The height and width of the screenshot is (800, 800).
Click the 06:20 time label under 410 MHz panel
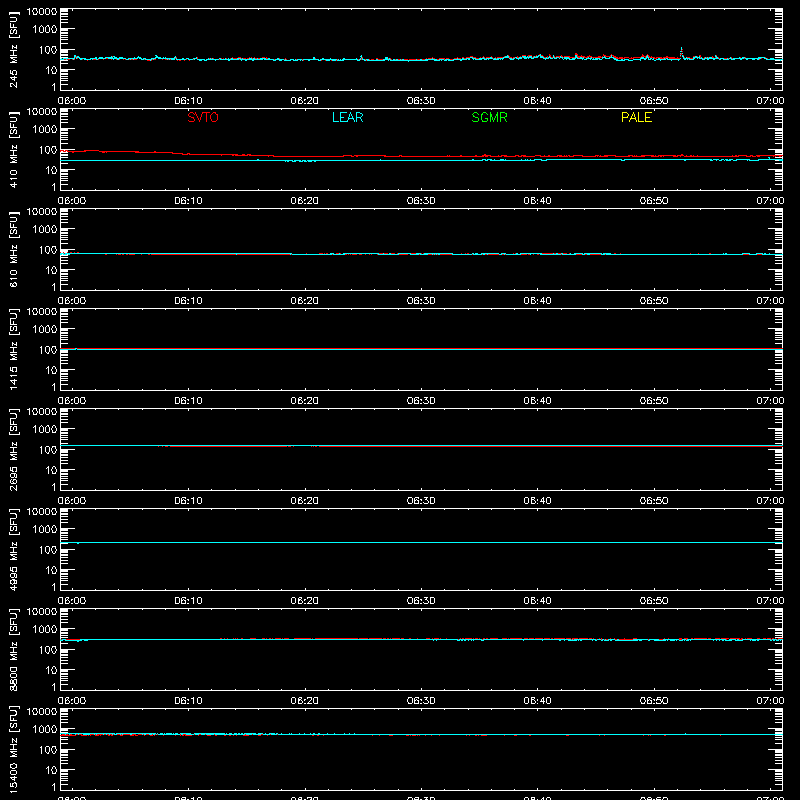coord(305,201)
